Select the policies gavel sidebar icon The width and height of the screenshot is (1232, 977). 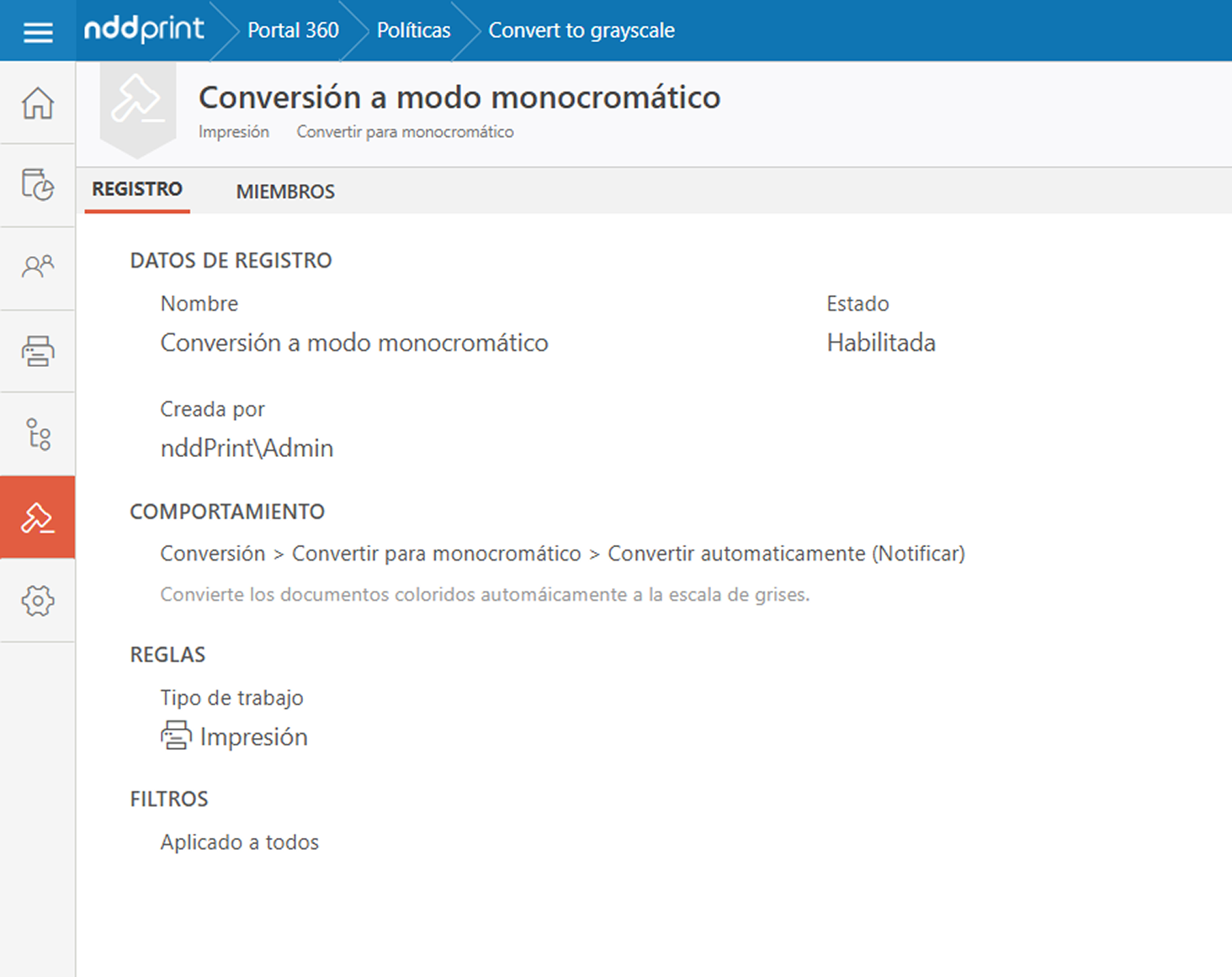click(x=38, y=518)
